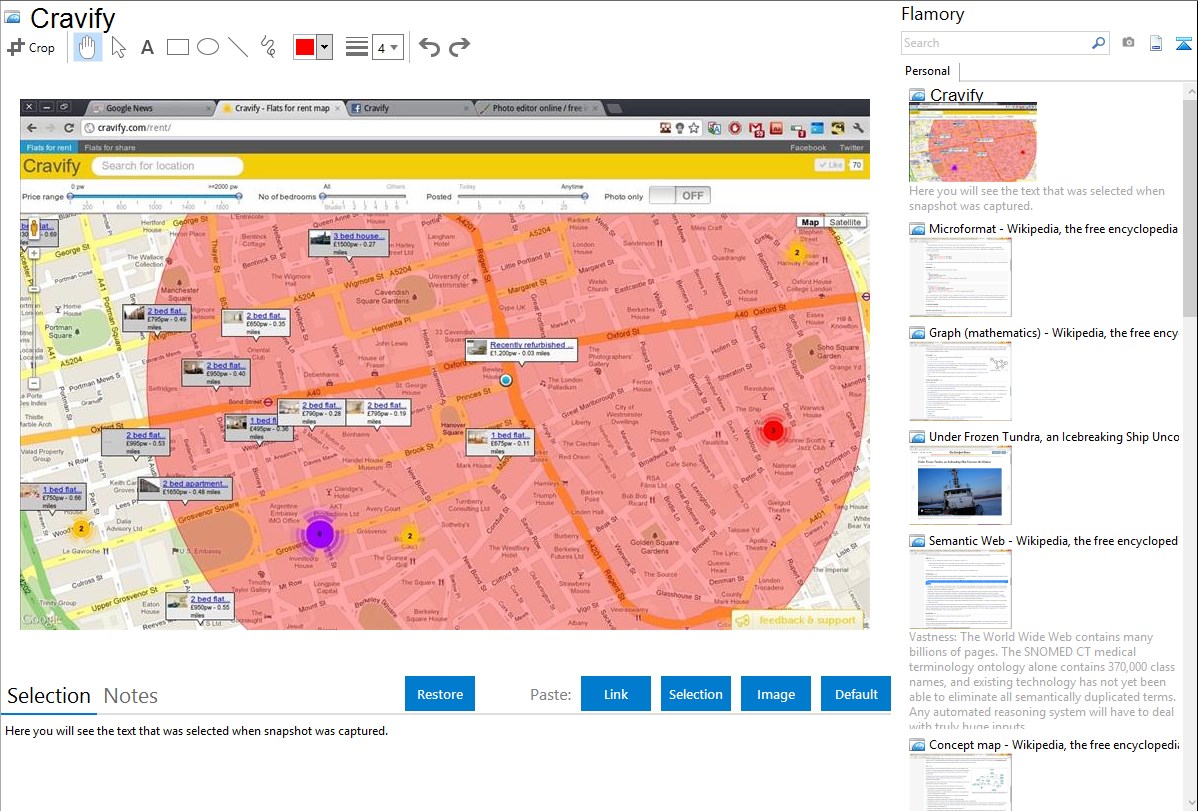This screenshot has height=811, width=1198.
Task: Open the Semantic Web snapshot thumbnail
Action: 960,588
